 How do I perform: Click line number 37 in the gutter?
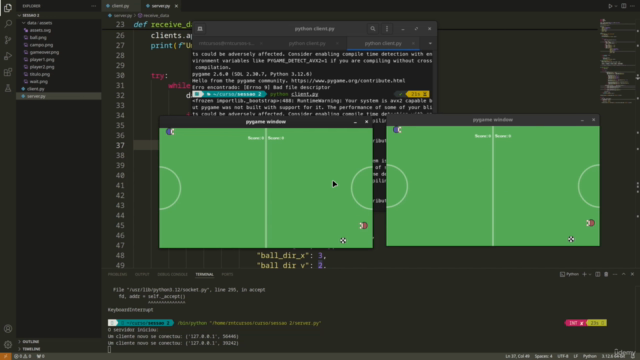[120, 146]
